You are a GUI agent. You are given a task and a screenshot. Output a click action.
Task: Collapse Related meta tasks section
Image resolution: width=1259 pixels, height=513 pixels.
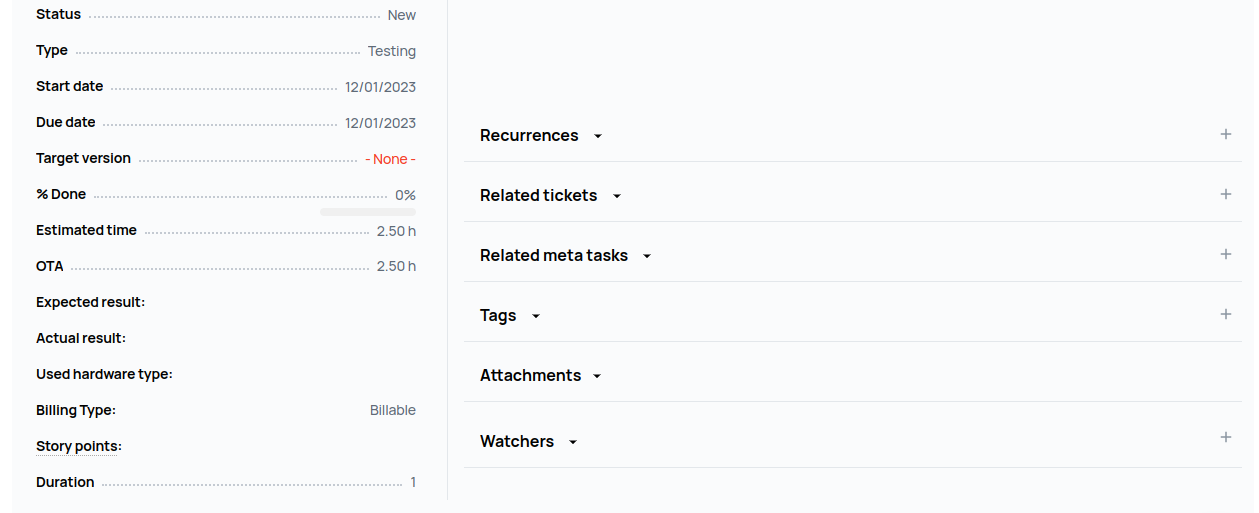(647, 256)
